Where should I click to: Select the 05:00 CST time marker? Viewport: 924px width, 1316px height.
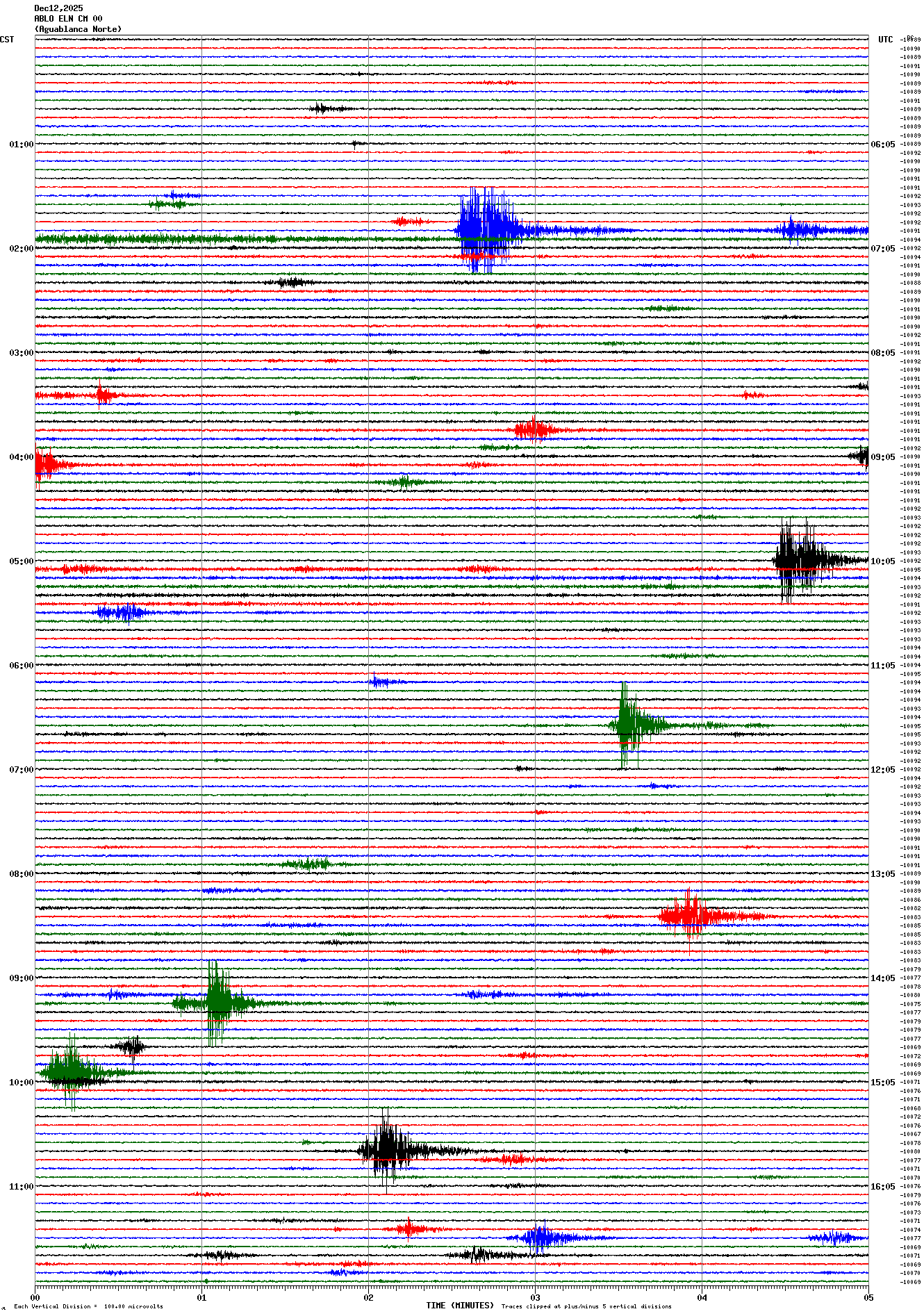pyautogui.click(x=21, y=561)
